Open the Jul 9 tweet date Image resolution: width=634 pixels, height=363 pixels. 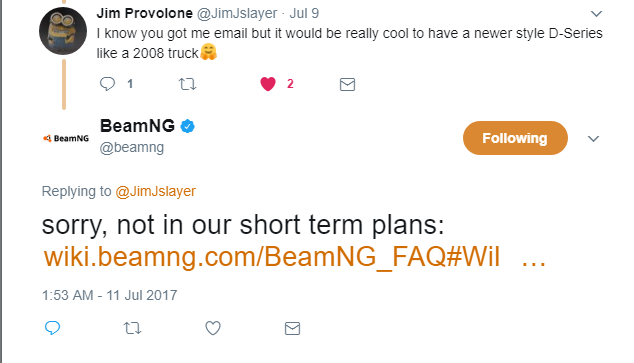[x=304, y=13]
